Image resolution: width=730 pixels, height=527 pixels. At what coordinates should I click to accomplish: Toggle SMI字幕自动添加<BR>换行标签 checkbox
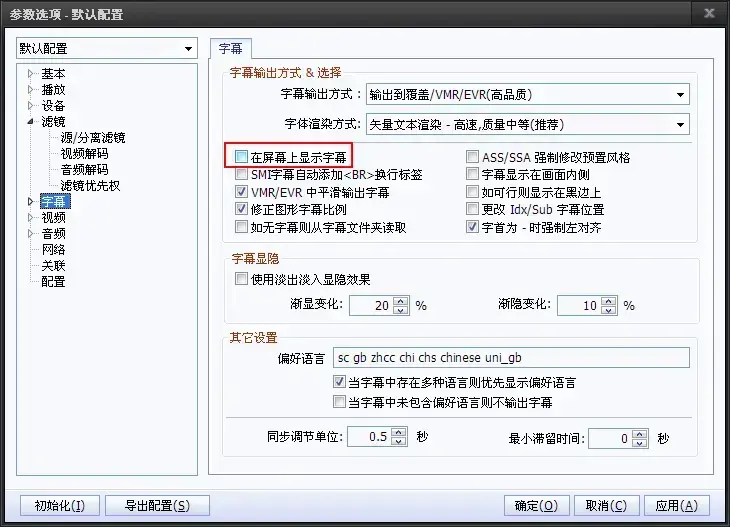coord(241,175)
